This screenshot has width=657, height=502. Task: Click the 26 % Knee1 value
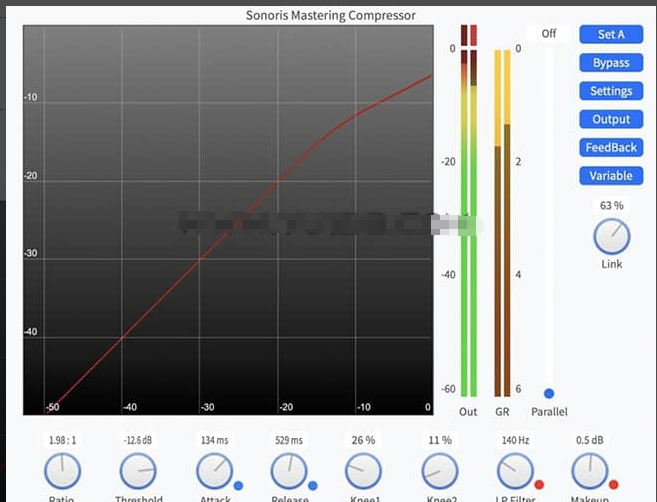[363, 440]
